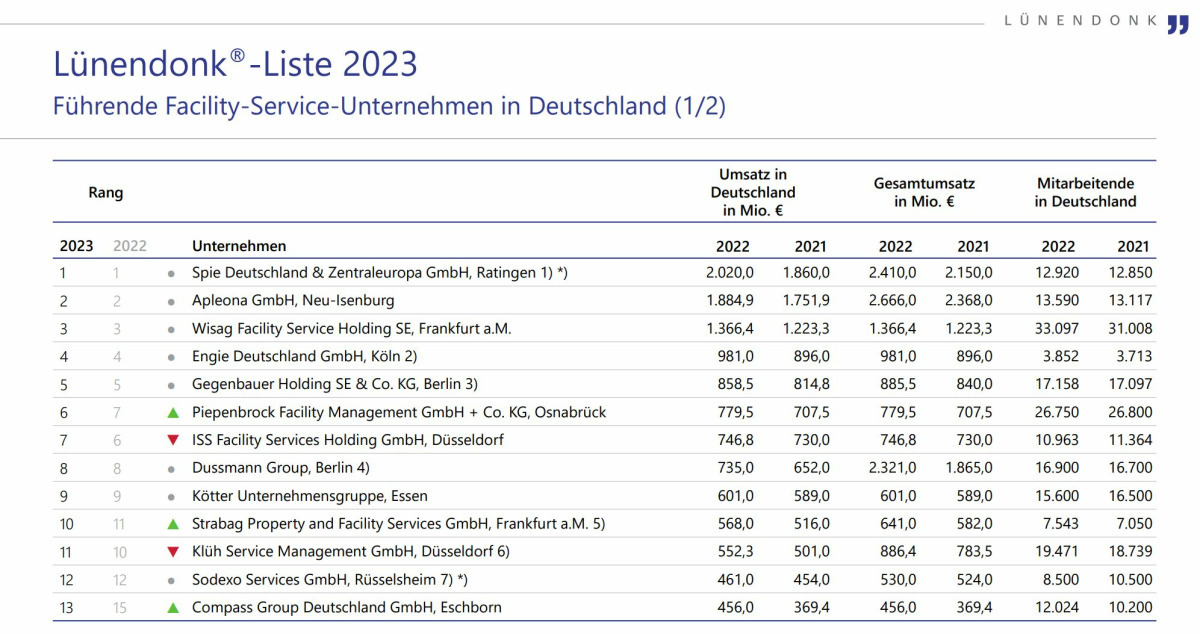Viewport: 1200px width, 634px height.
Task: Select the Compass Group employee count "12.024"
Action: pos(1056,607)
